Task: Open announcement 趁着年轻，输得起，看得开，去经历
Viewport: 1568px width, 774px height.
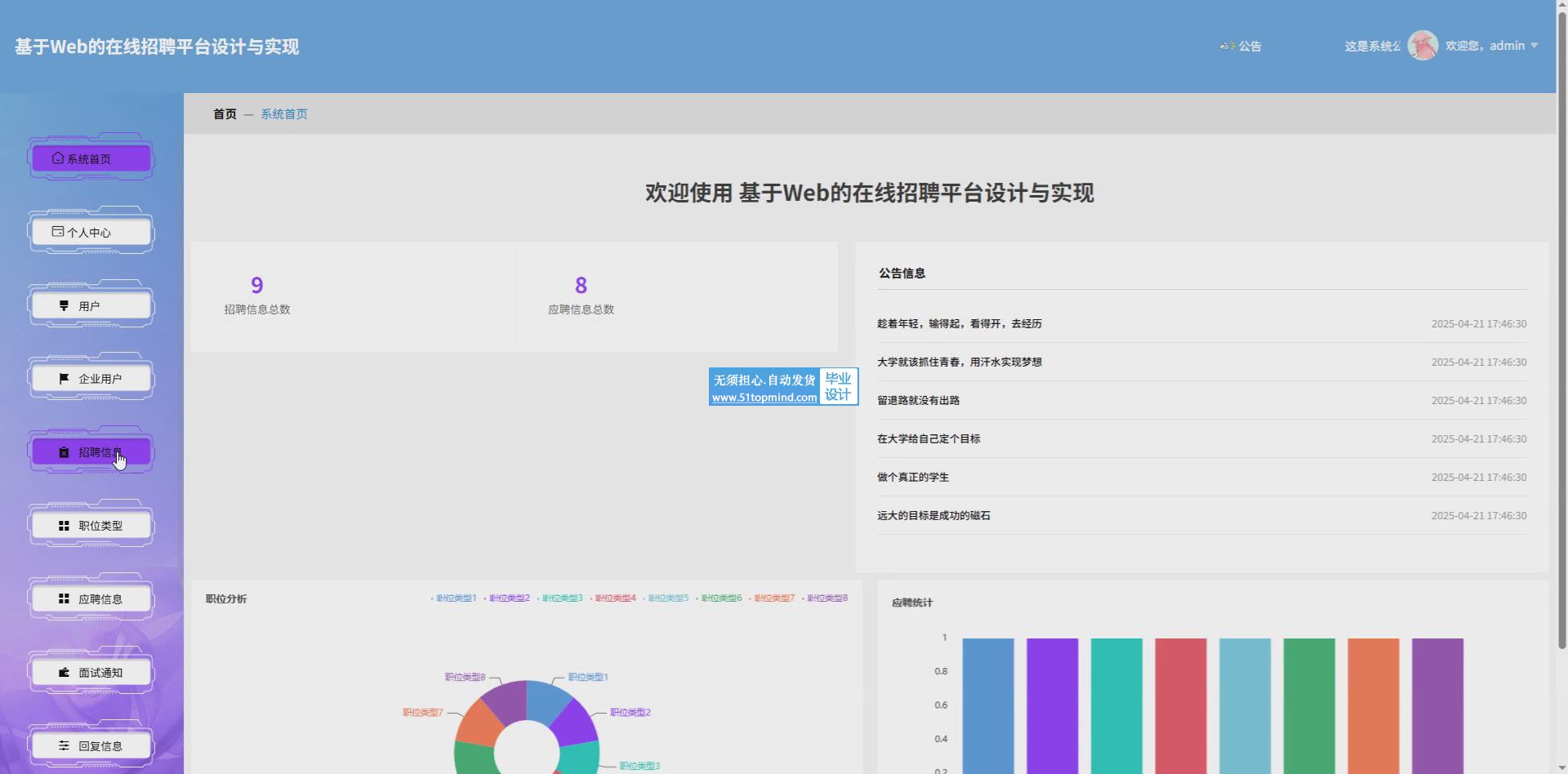Action: coord(960,324)
